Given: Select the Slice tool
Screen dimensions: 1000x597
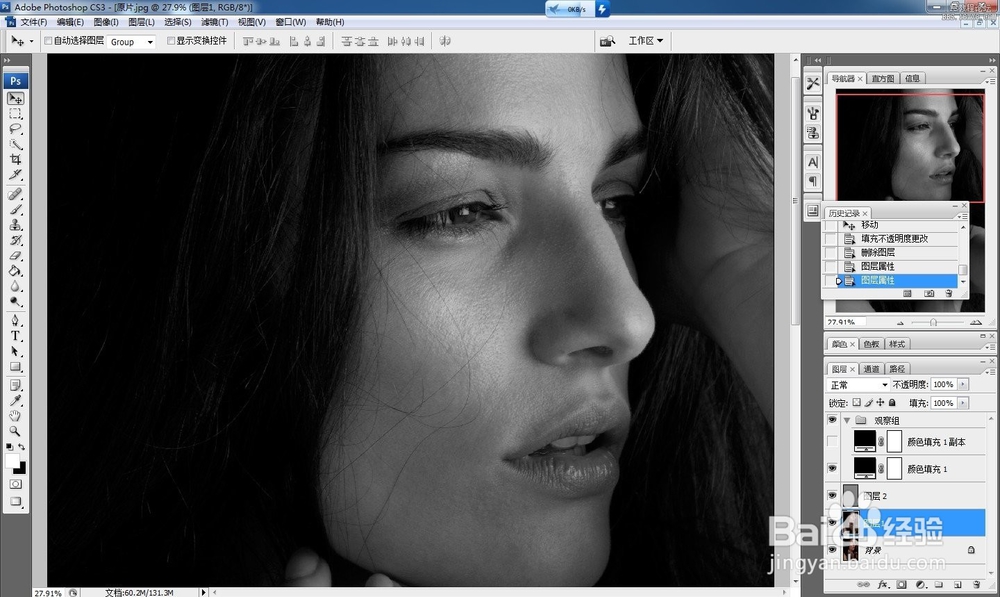Looking at the screenshot, I should (15, 175).
